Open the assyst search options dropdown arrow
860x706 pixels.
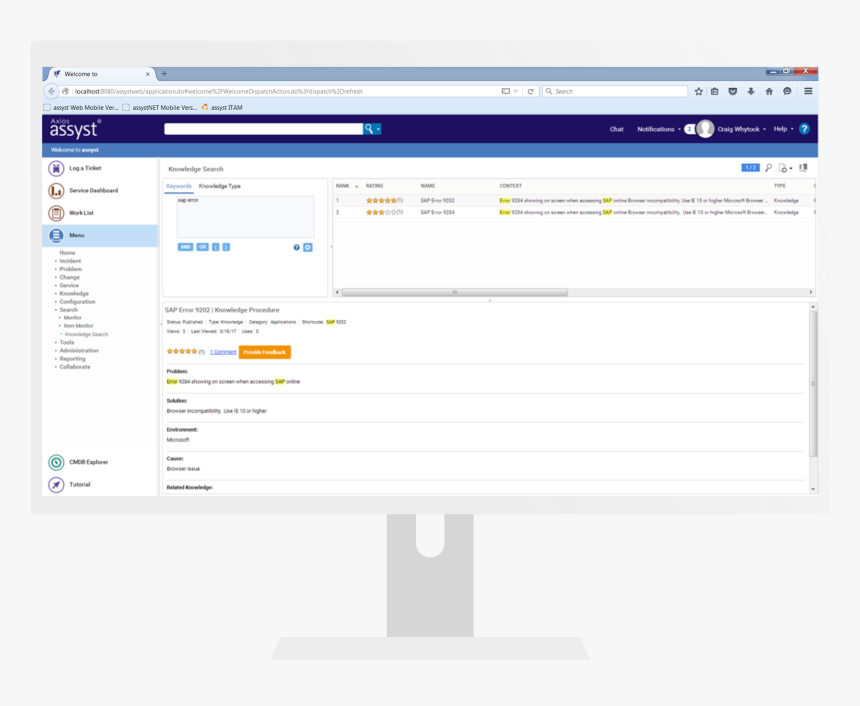(378, 129)
